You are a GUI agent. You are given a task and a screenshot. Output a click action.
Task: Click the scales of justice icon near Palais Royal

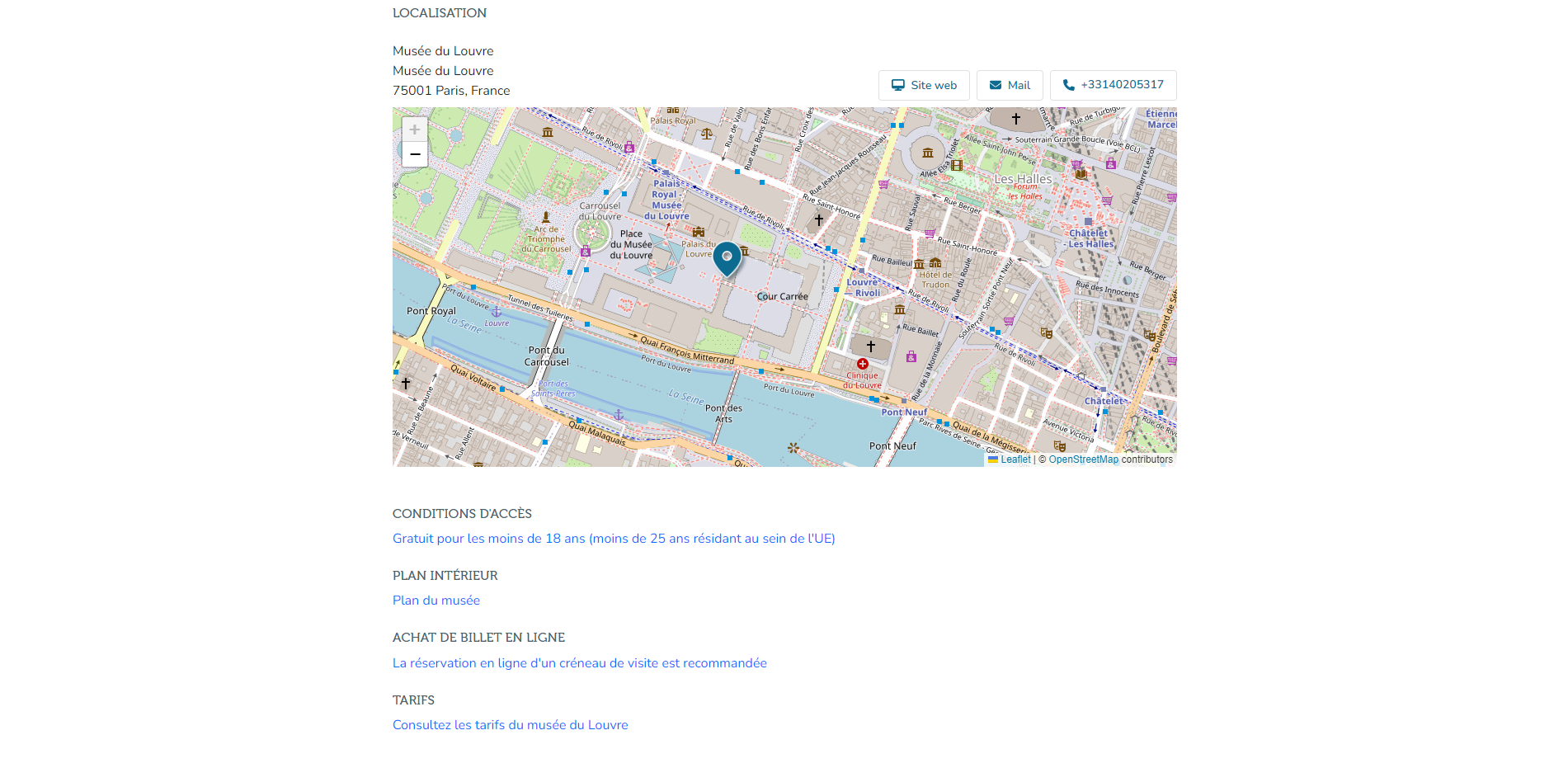tap(706, 134)
